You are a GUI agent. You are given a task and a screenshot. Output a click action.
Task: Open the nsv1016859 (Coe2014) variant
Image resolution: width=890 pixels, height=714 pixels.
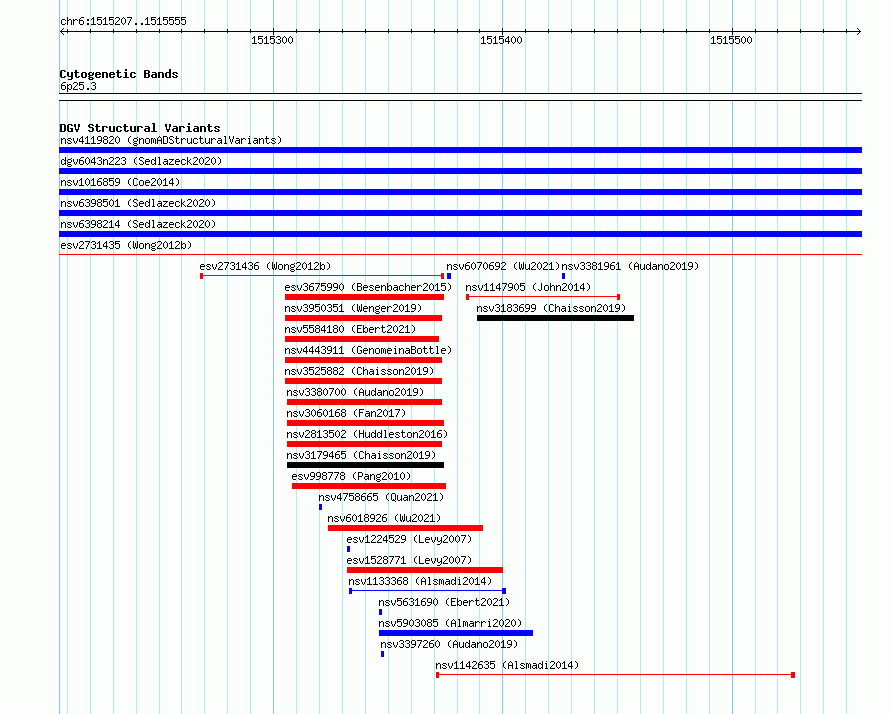pos(120,182)
